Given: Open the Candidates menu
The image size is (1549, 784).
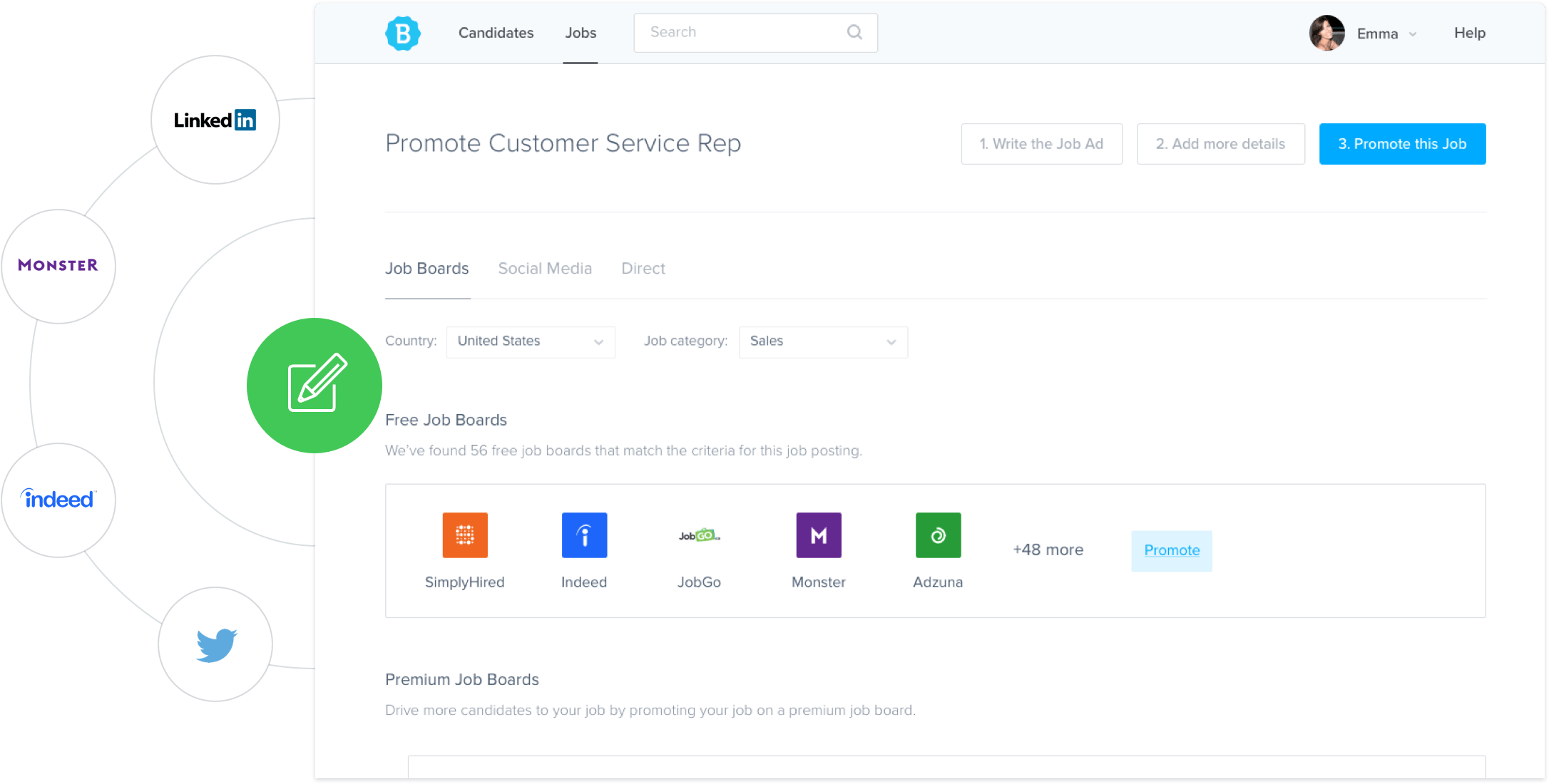Looking at the screenshot, I should (496, 33).
